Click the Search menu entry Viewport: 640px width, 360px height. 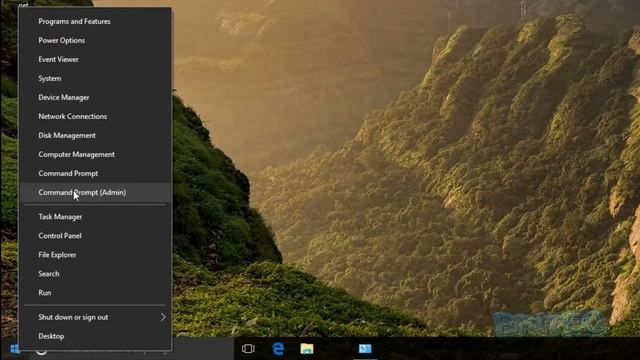[x=95, y=273]
